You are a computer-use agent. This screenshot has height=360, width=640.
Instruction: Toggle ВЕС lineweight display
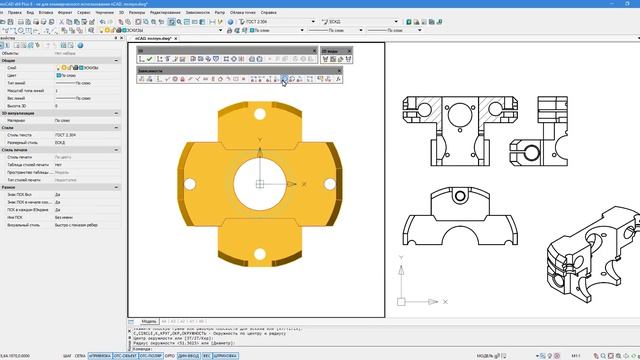tap(207, 356)
